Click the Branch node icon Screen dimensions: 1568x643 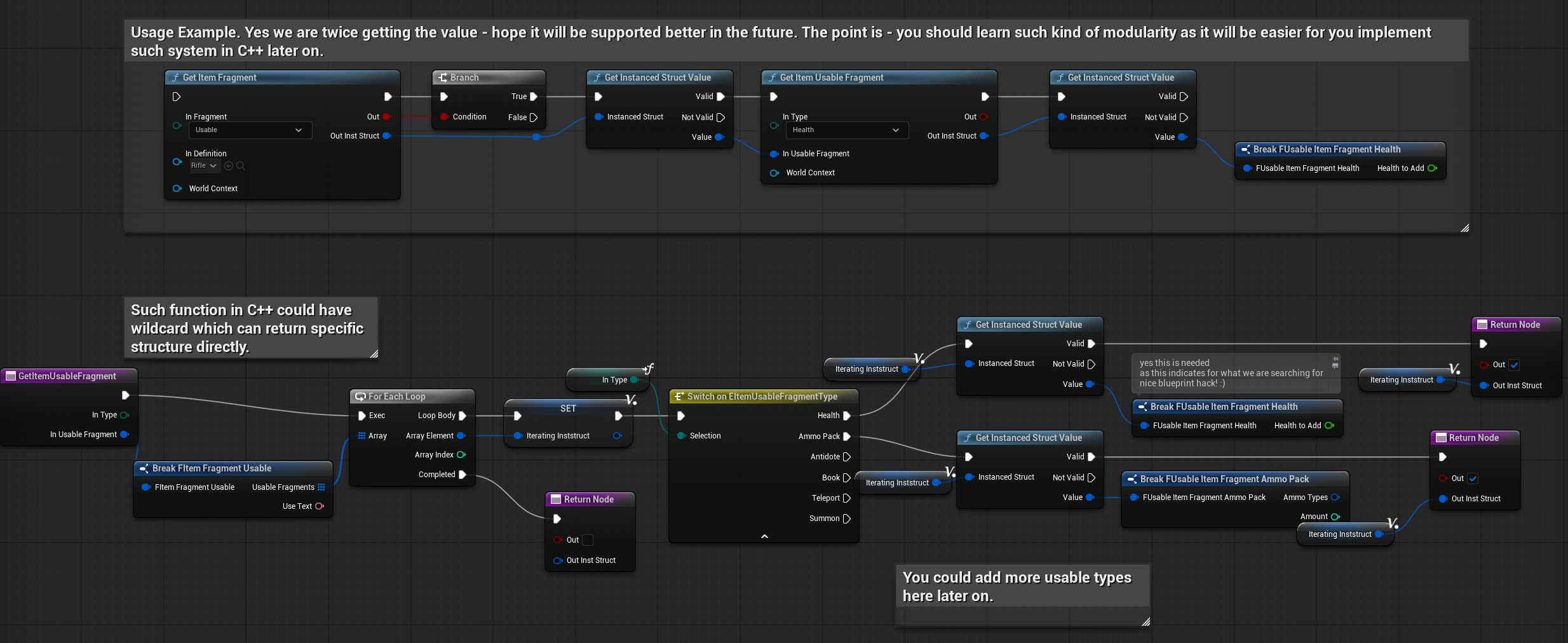coord(443,78)
